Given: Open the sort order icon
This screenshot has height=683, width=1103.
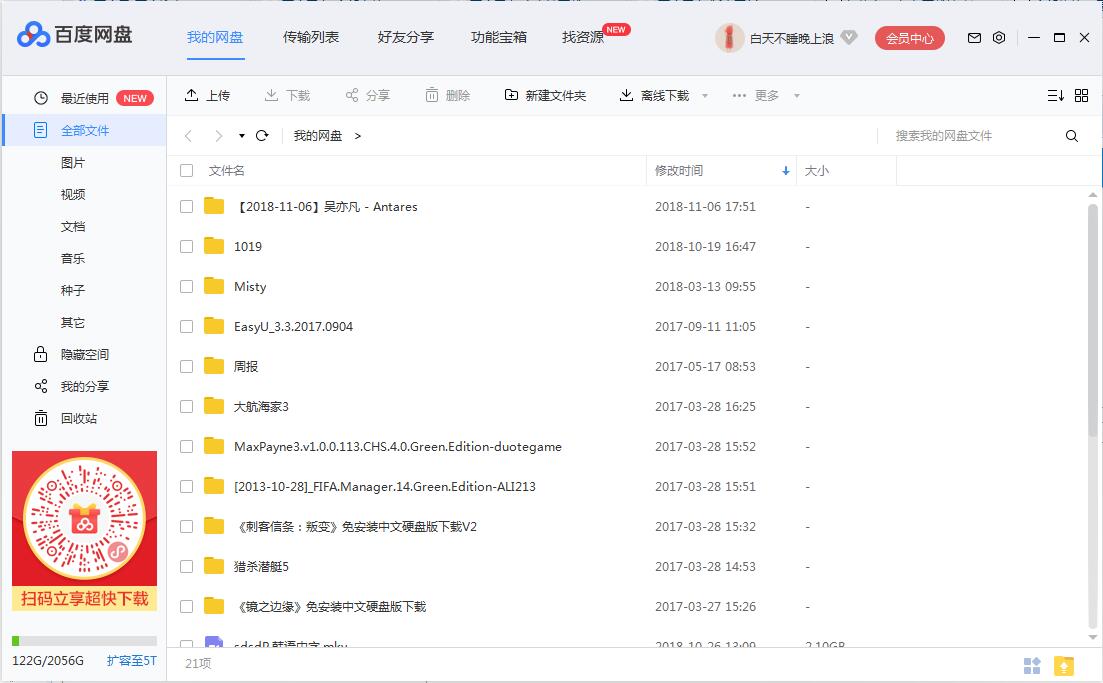Looking at the screenshot, I should coord(1055,96).
